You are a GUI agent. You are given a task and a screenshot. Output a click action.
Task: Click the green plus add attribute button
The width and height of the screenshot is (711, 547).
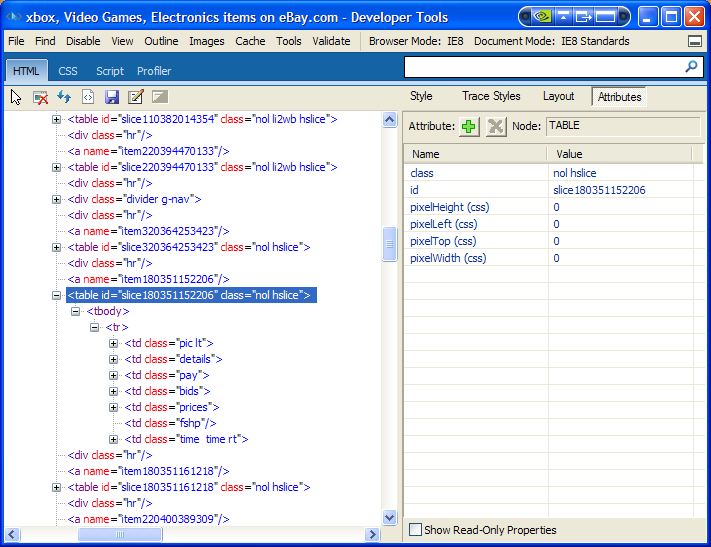tap(469, 126)
